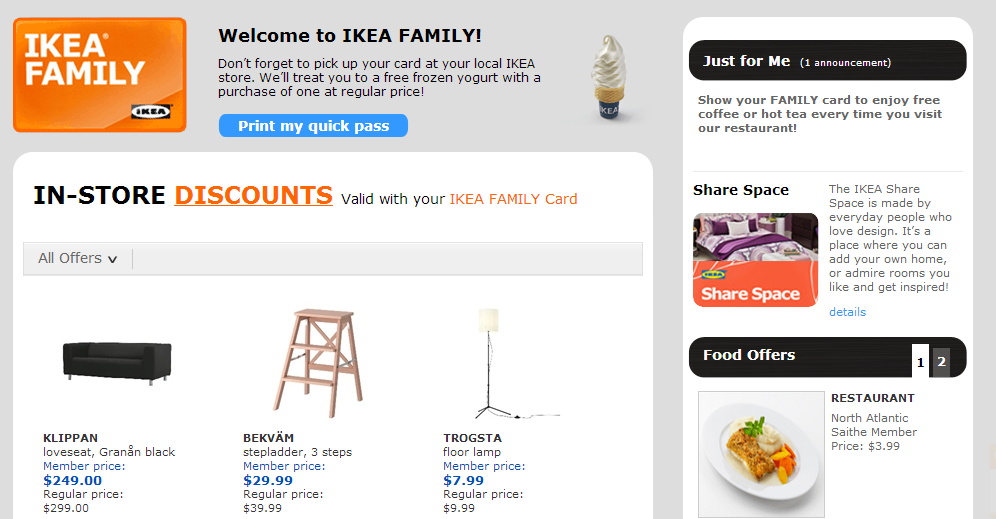
Task: Select Food Offers page 1 tab
Action: [x=921, y=361]
